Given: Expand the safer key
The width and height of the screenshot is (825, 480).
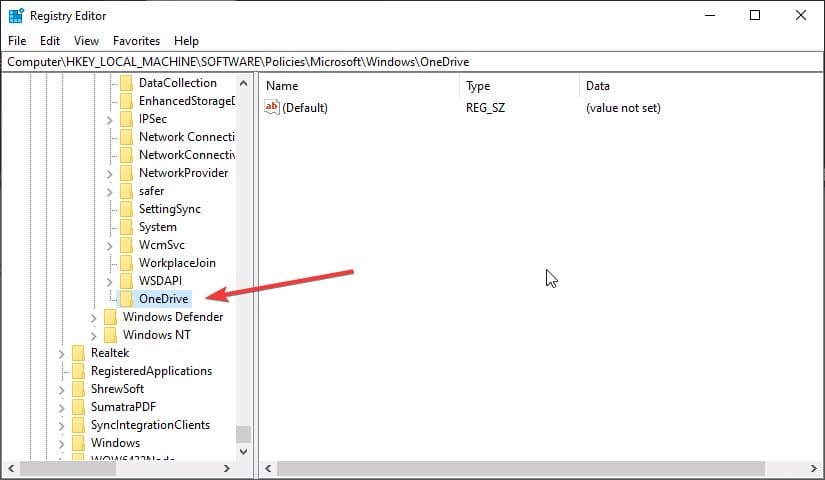Looking at the screenshot, I should pyautogui.click(x=109, y=192).
